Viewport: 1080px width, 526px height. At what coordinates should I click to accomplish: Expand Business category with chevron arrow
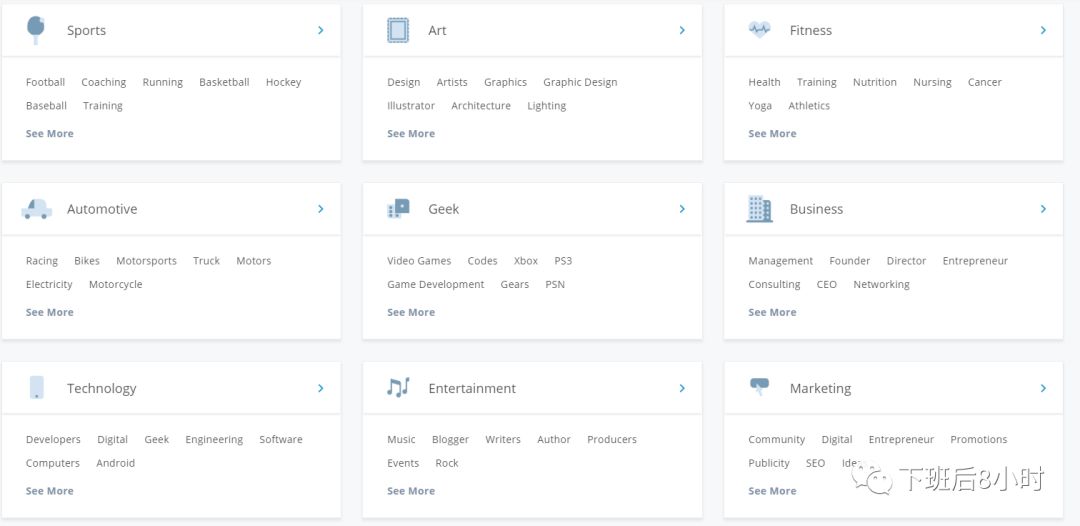coord(1043,209)
